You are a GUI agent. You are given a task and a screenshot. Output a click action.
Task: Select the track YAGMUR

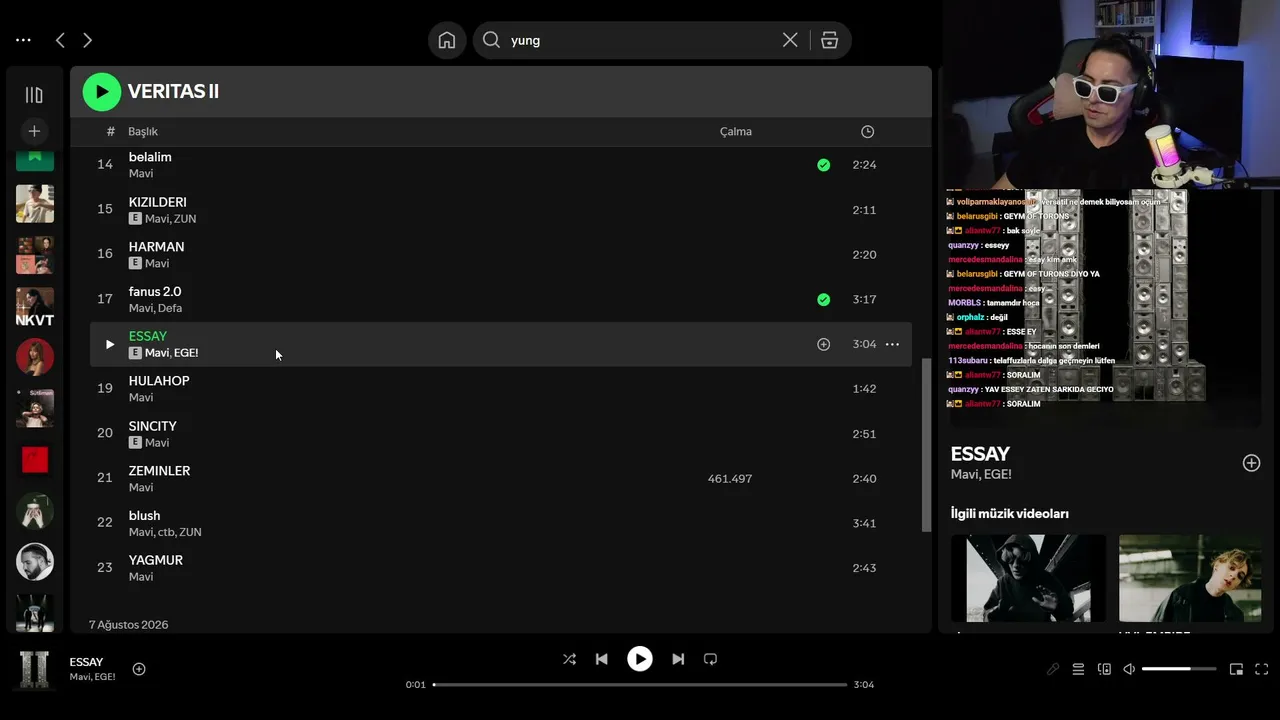pyautogui.click(x=156, y=560)
